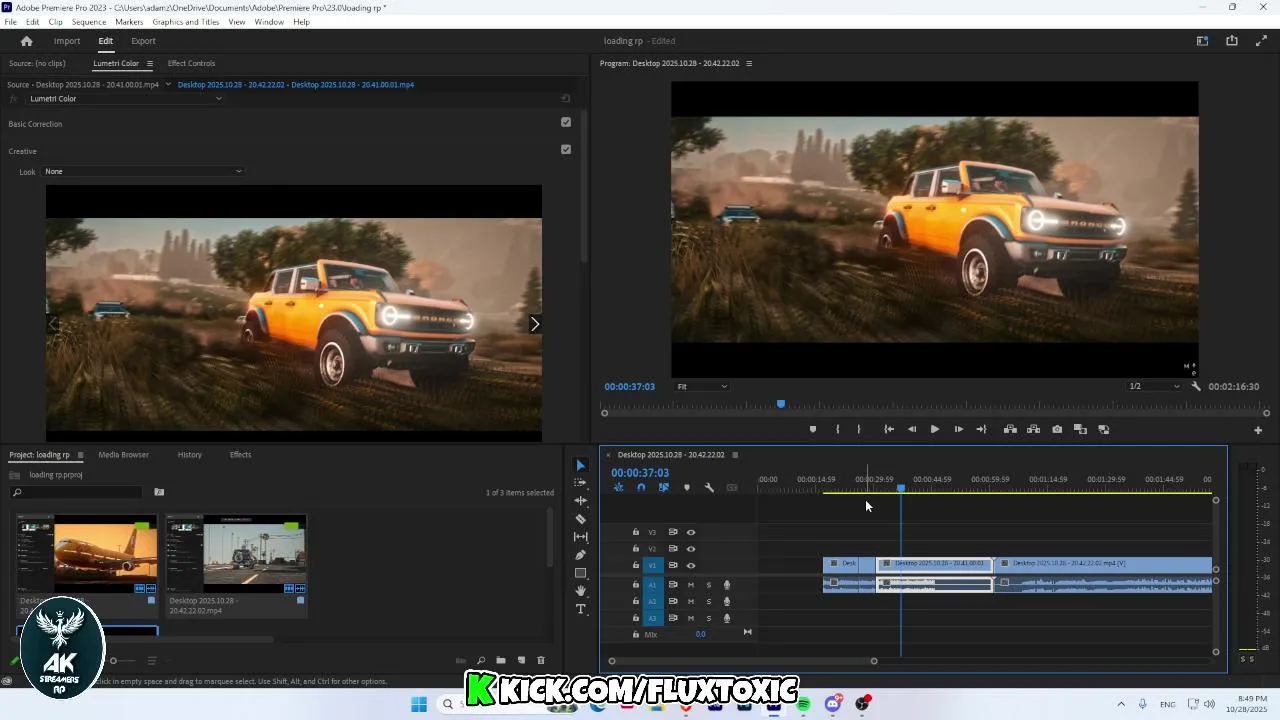Click the Lift button
Viewport: 1280px width, 720px height.
point(1010,430)
